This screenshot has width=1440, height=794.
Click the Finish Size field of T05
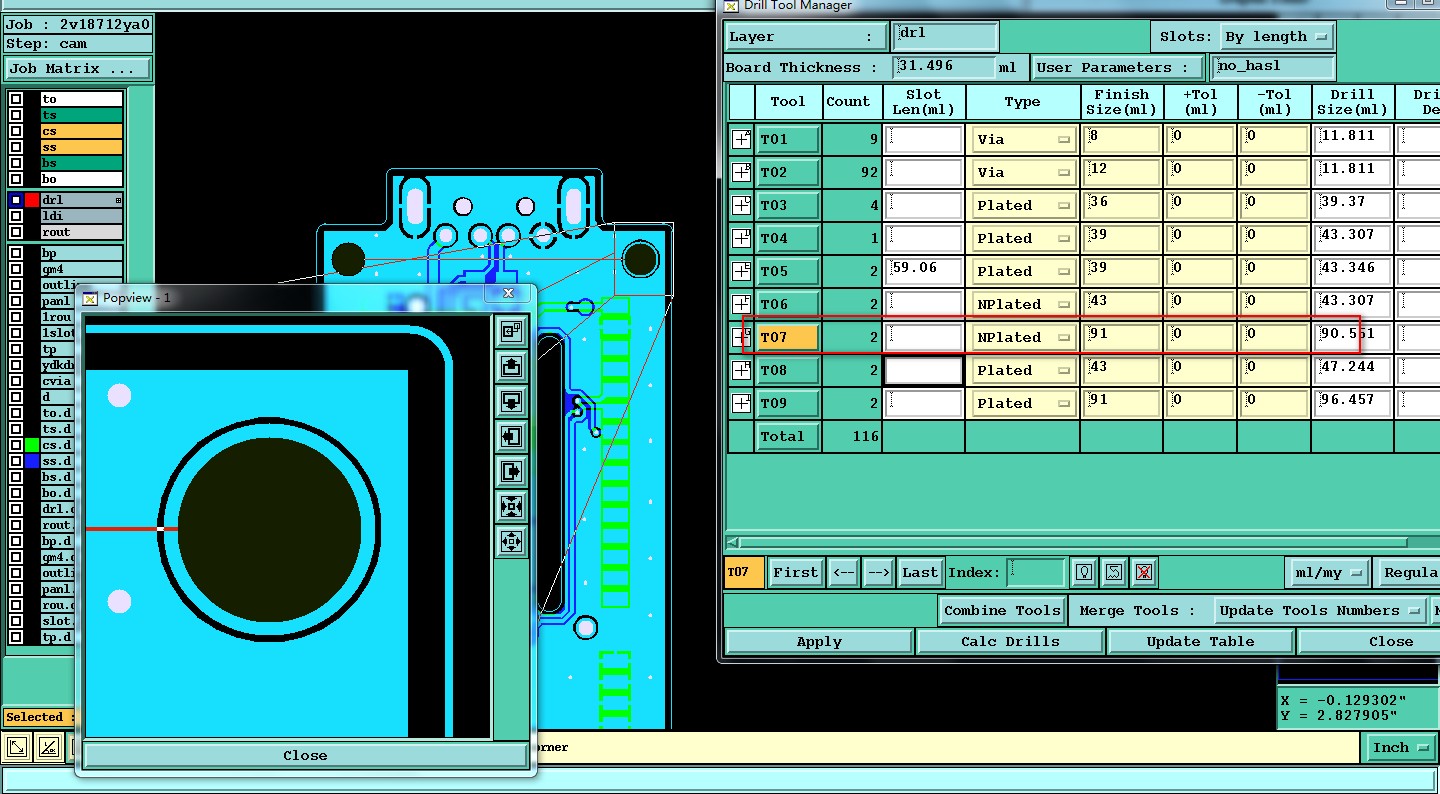[1122, 271]
